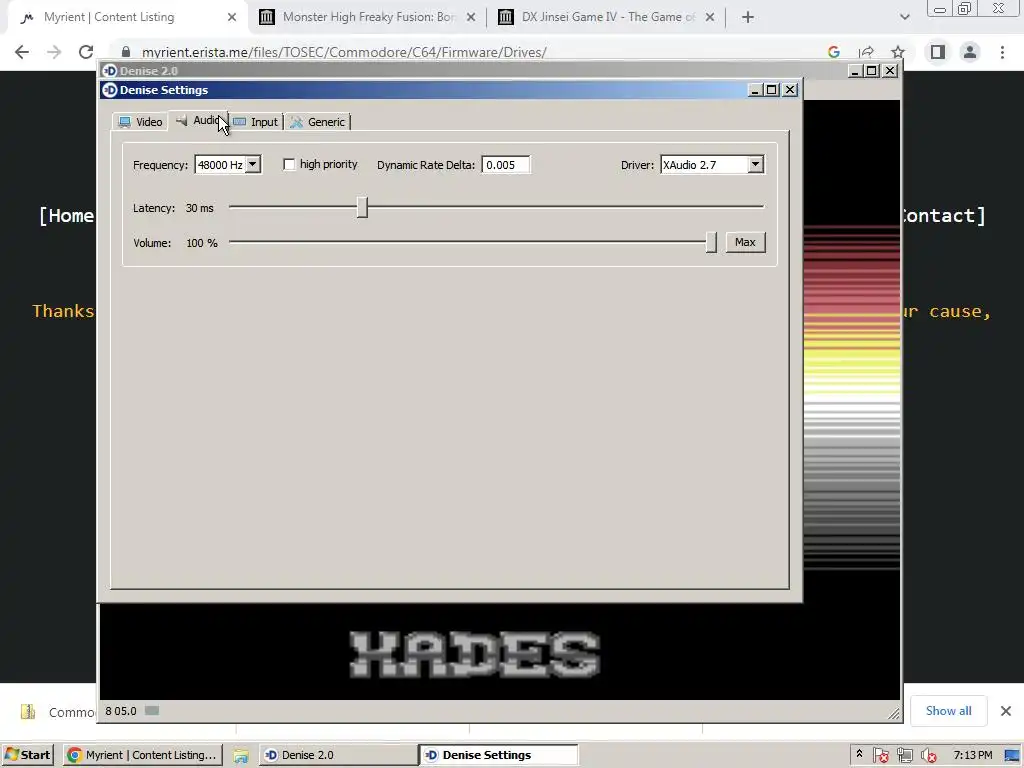Open the Generic settings tab
This screenshot has width=1024, height=768.
coord(317,121)
